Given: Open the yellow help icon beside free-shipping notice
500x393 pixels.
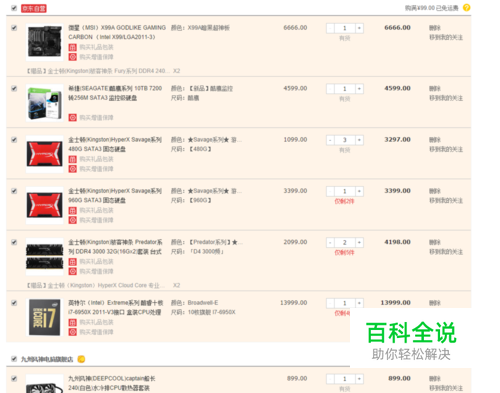Looking at the screenshot, I should coord(467,7).
